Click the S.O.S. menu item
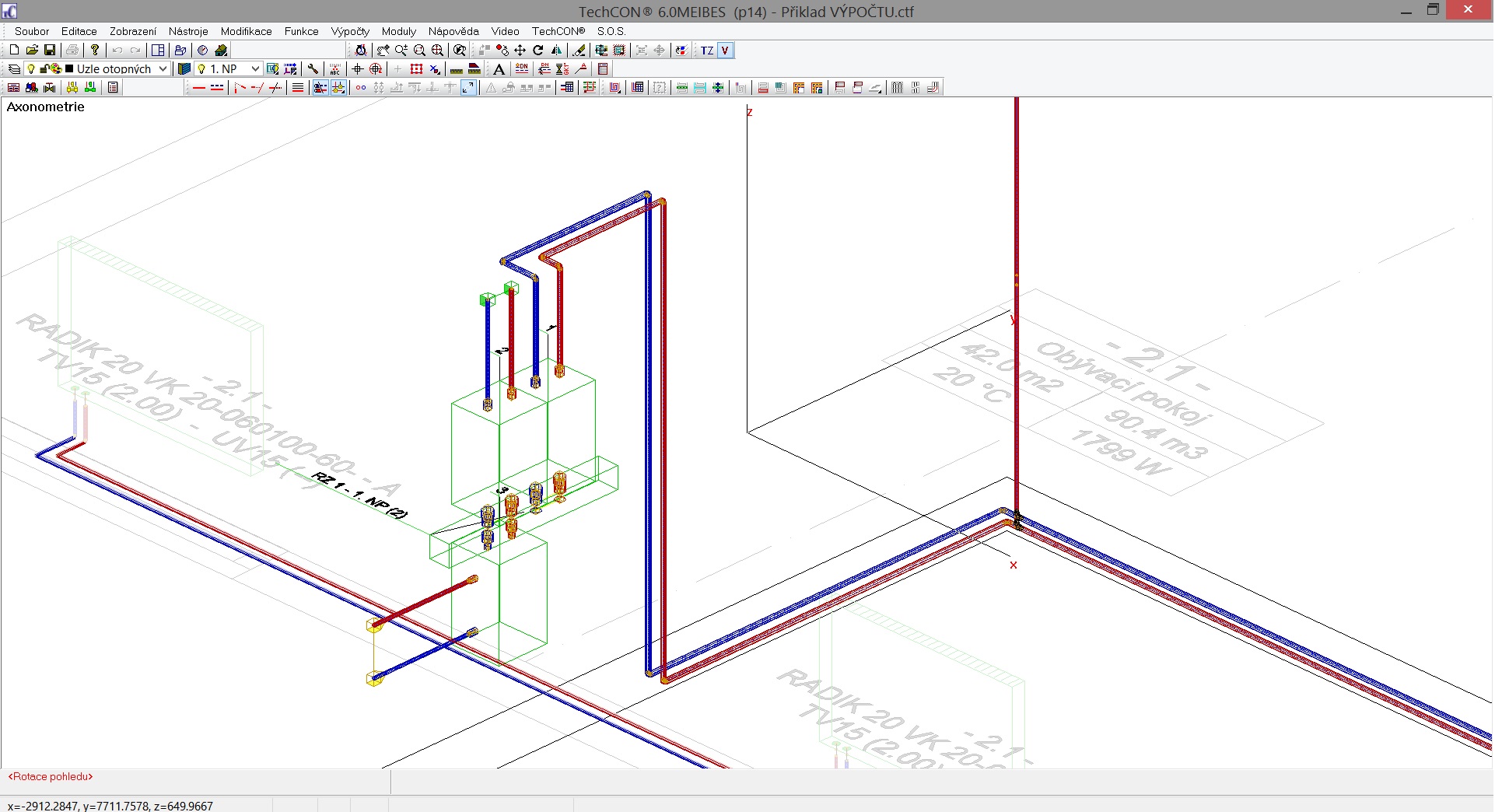Image resolution: width=1495 pixels, height=812 pixels. 611,31
